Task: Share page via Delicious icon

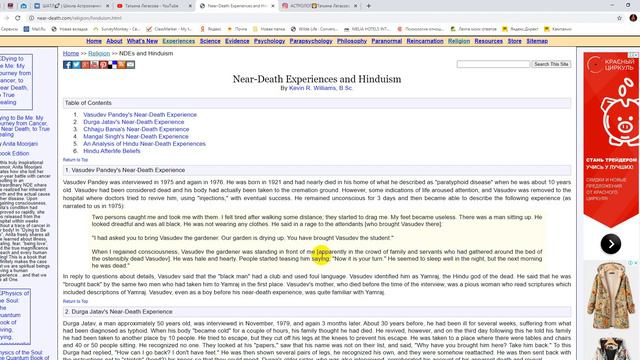Action: click(x=112, y=65)
